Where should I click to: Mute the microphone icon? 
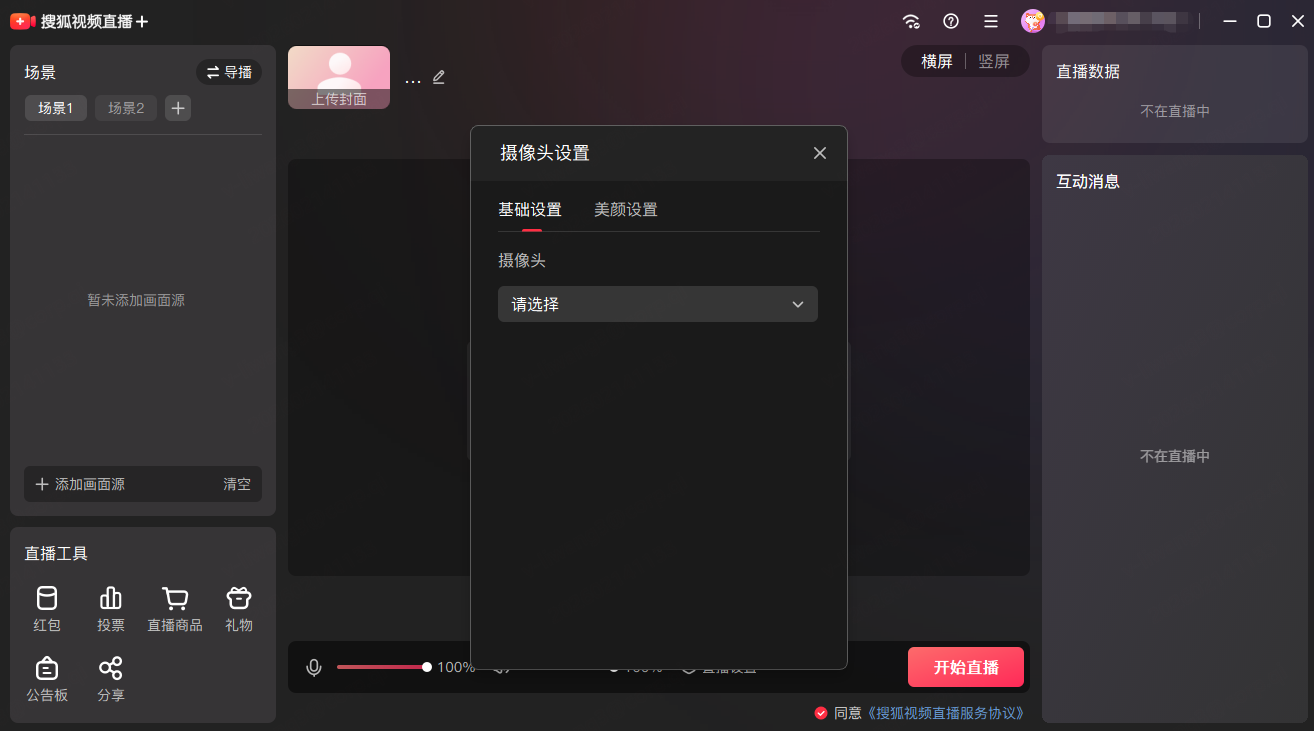(314, 667)
